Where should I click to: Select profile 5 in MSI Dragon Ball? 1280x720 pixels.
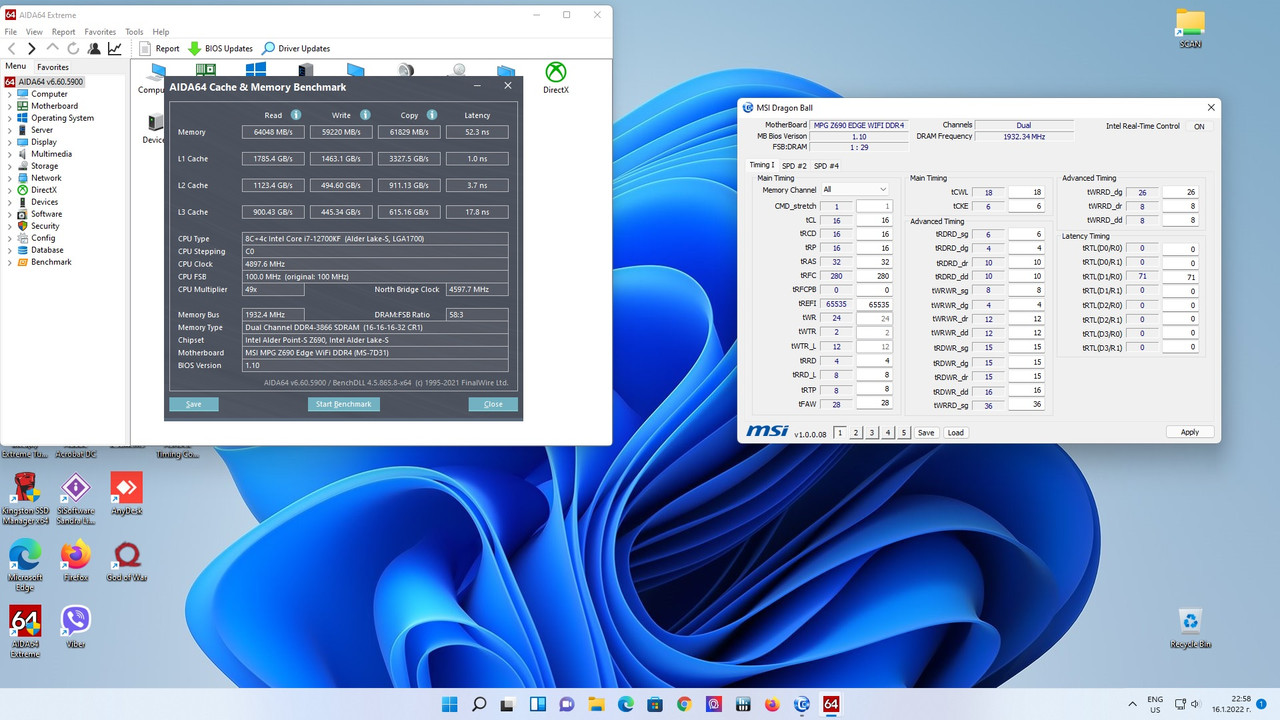[x=904, y=433]
